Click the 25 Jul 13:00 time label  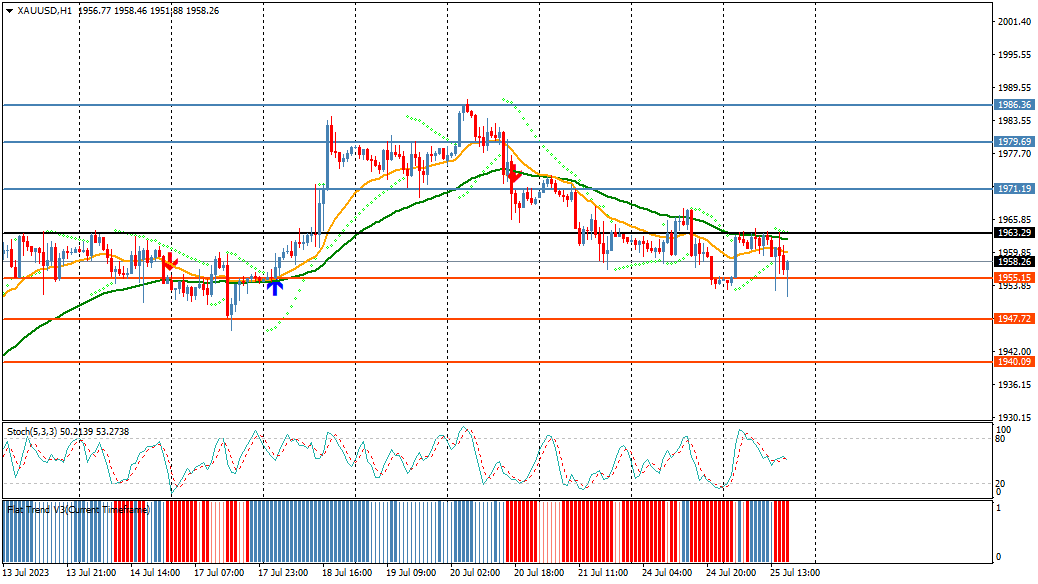794,573
